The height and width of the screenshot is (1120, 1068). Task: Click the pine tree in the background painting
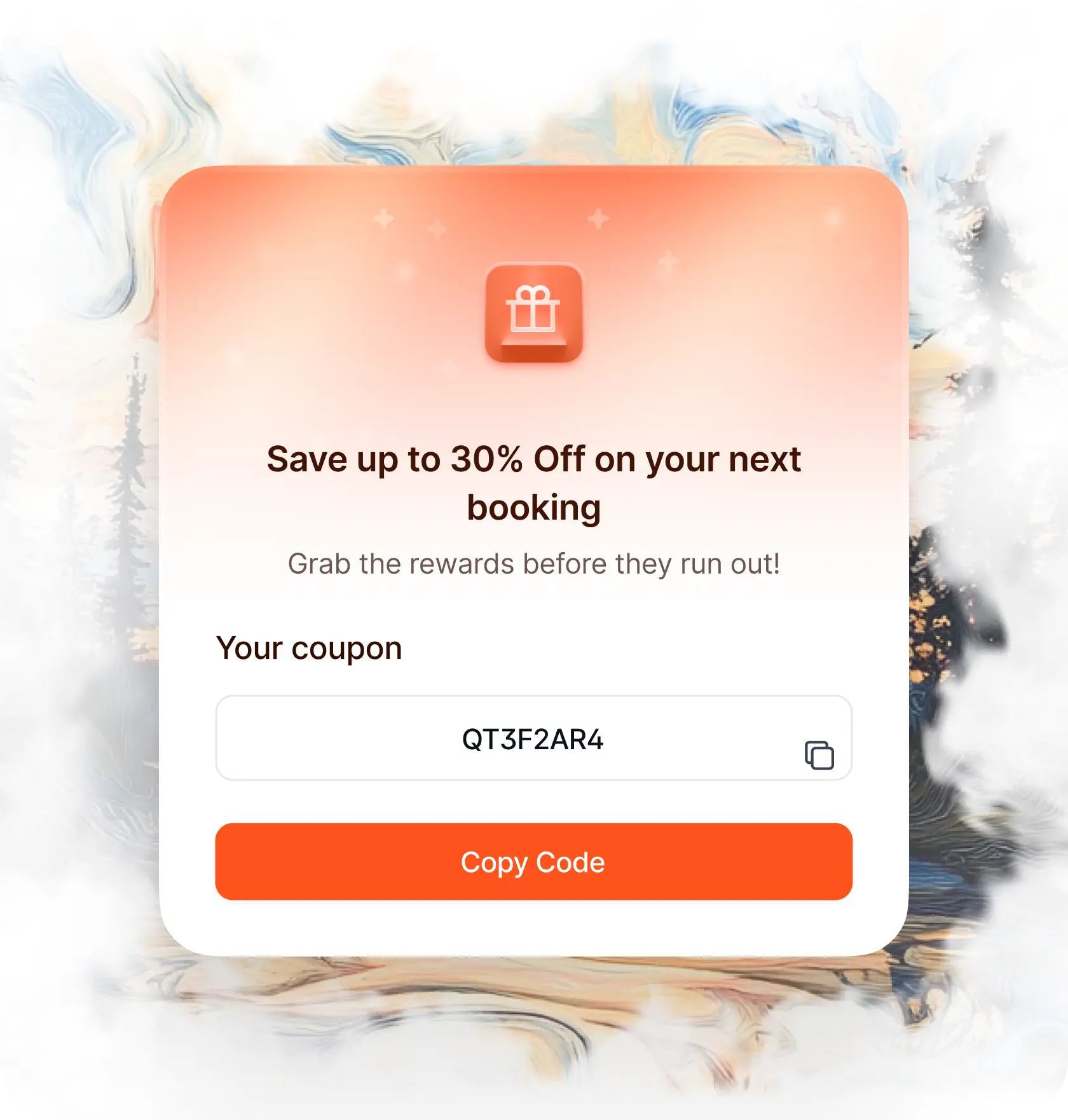[133, 509]
